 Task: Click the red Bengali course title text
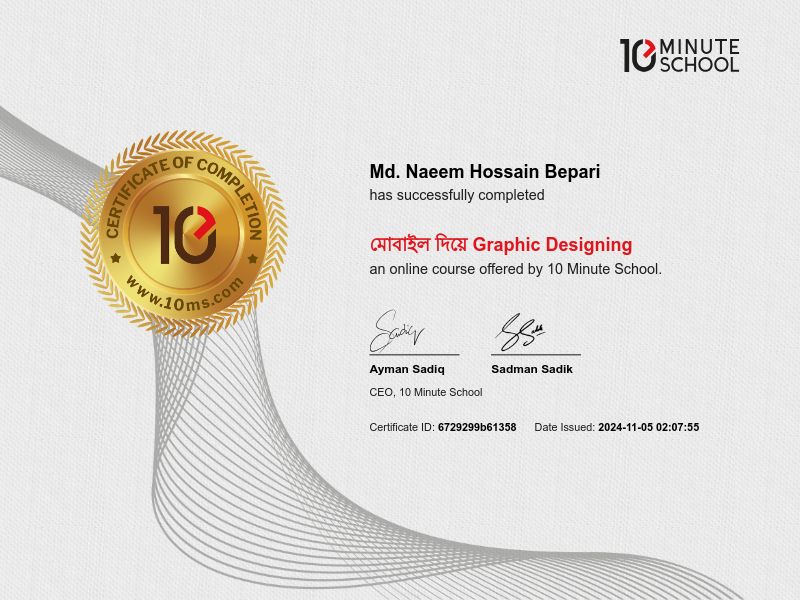[x=419, y=244]
